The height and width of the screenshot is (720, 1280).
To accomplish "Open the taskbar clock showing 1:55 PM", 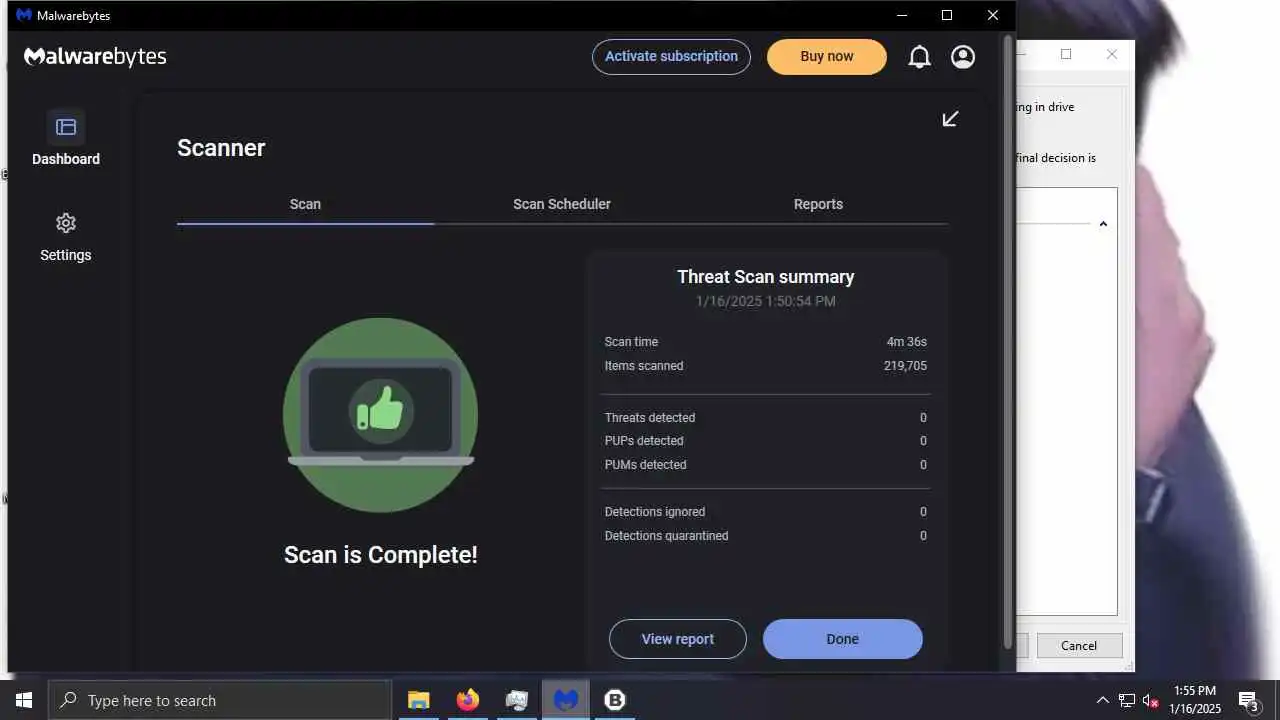I will pyautogui.click(x=1195, y=700).
